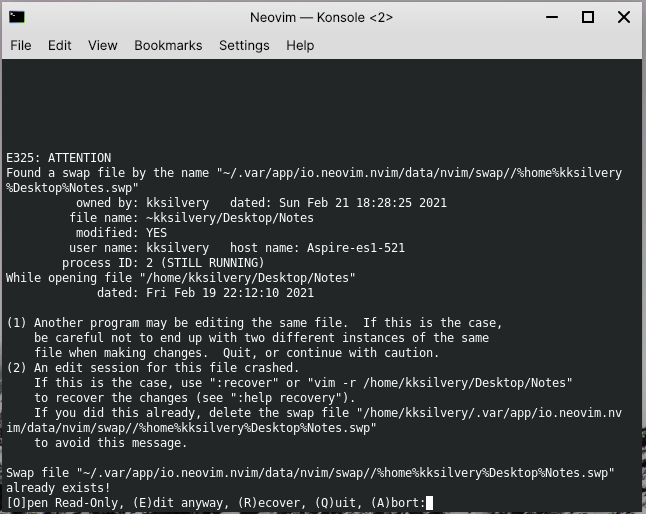This screenshot has width=646, height=514.
Task: Open the Bookmarks menu
Action: [x=168, y=45]
